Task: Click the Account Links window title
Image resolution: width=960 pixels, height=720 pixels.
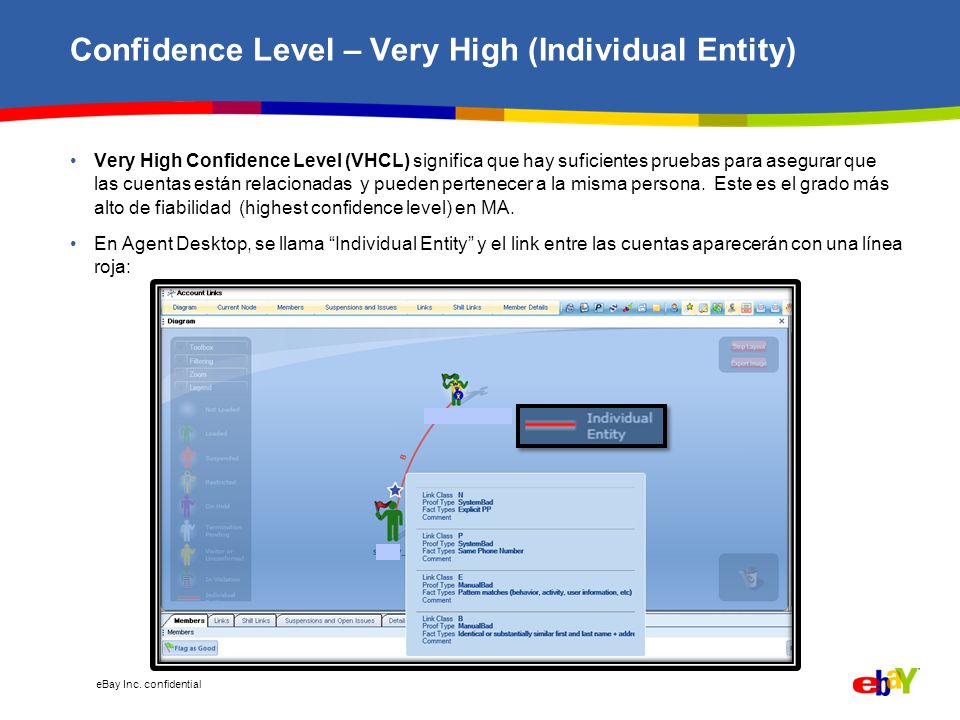Action: [x=199, y=293]
